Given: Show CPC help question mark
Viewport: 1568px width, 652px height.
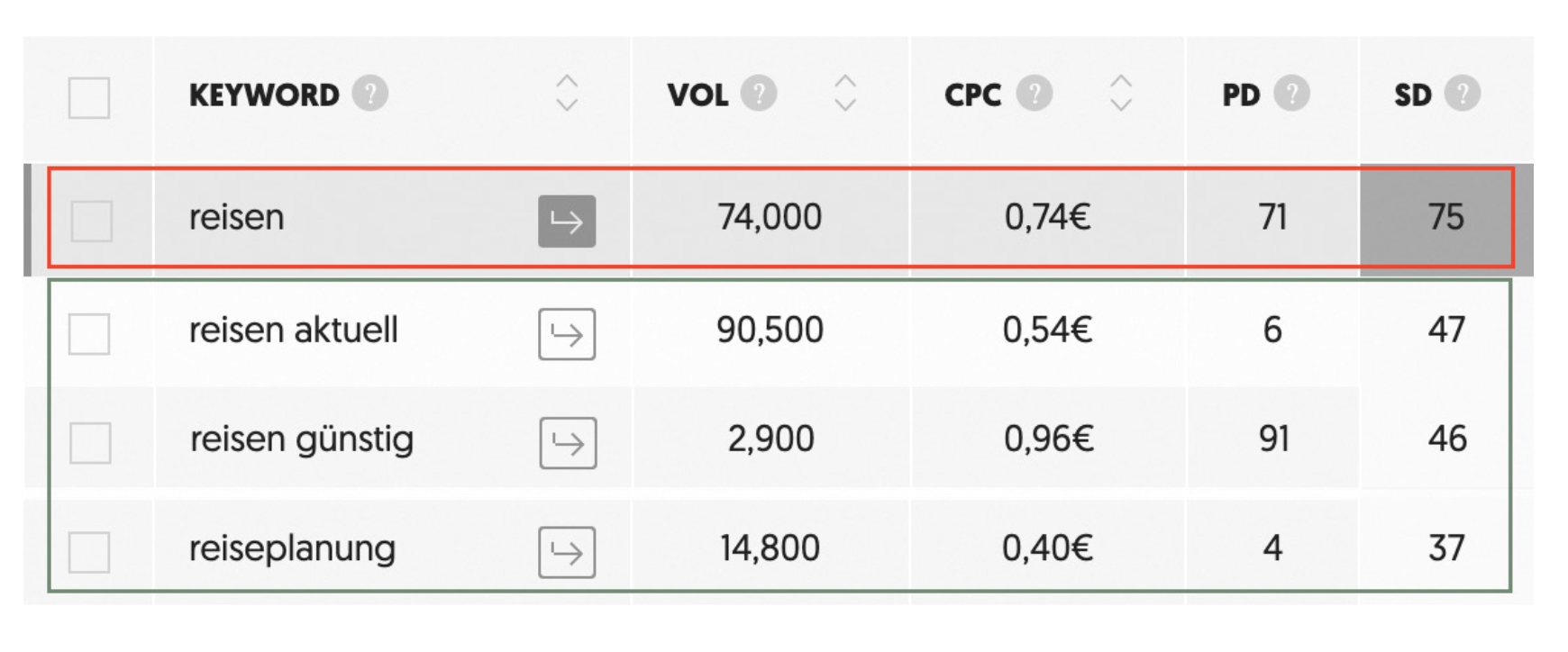Looking at the screenshot, I should click(x=1035, y=93).
